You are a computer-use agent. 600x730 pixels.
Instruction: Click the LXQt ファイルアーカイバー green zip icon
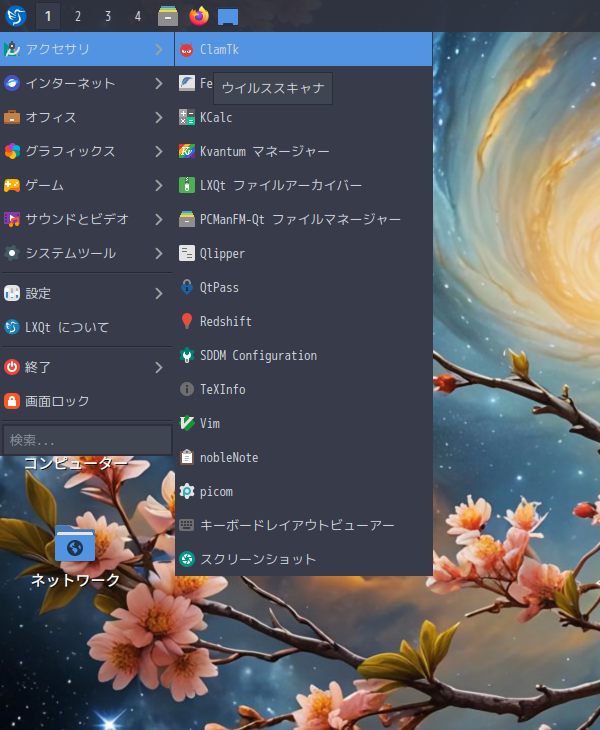[187, 185]
